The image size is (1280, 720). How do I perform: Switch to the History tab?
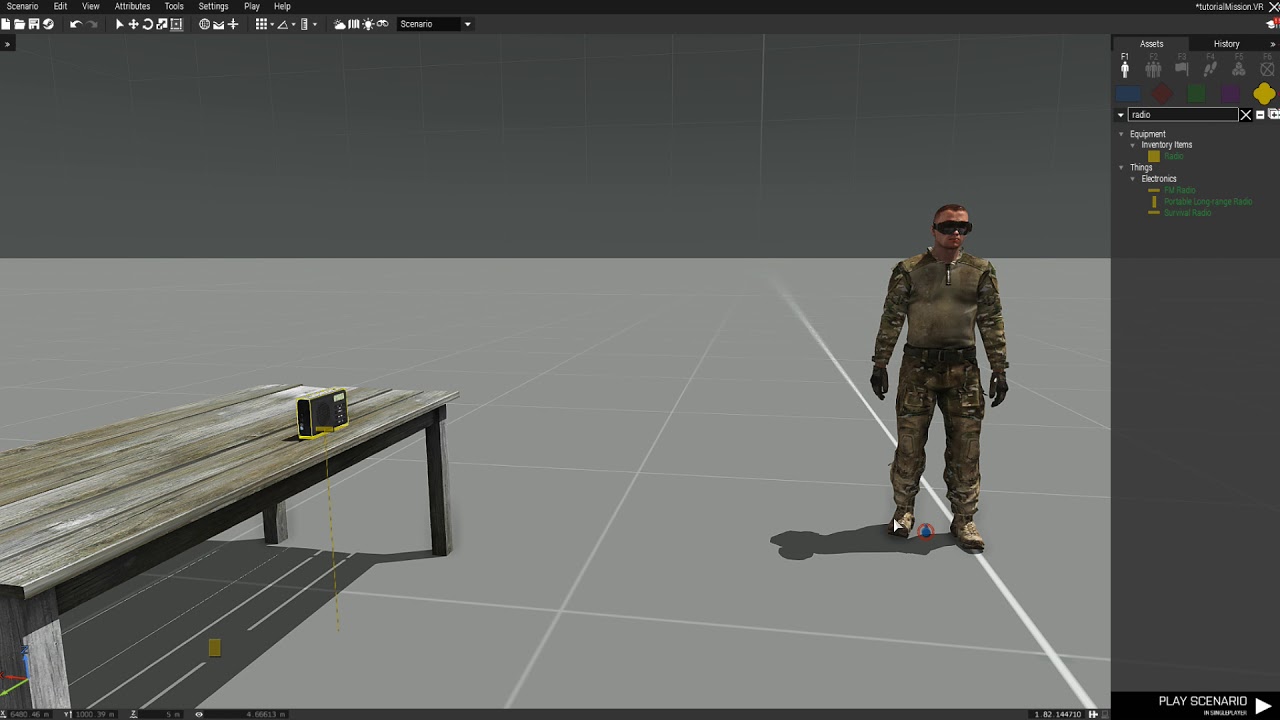(1226, 44)
